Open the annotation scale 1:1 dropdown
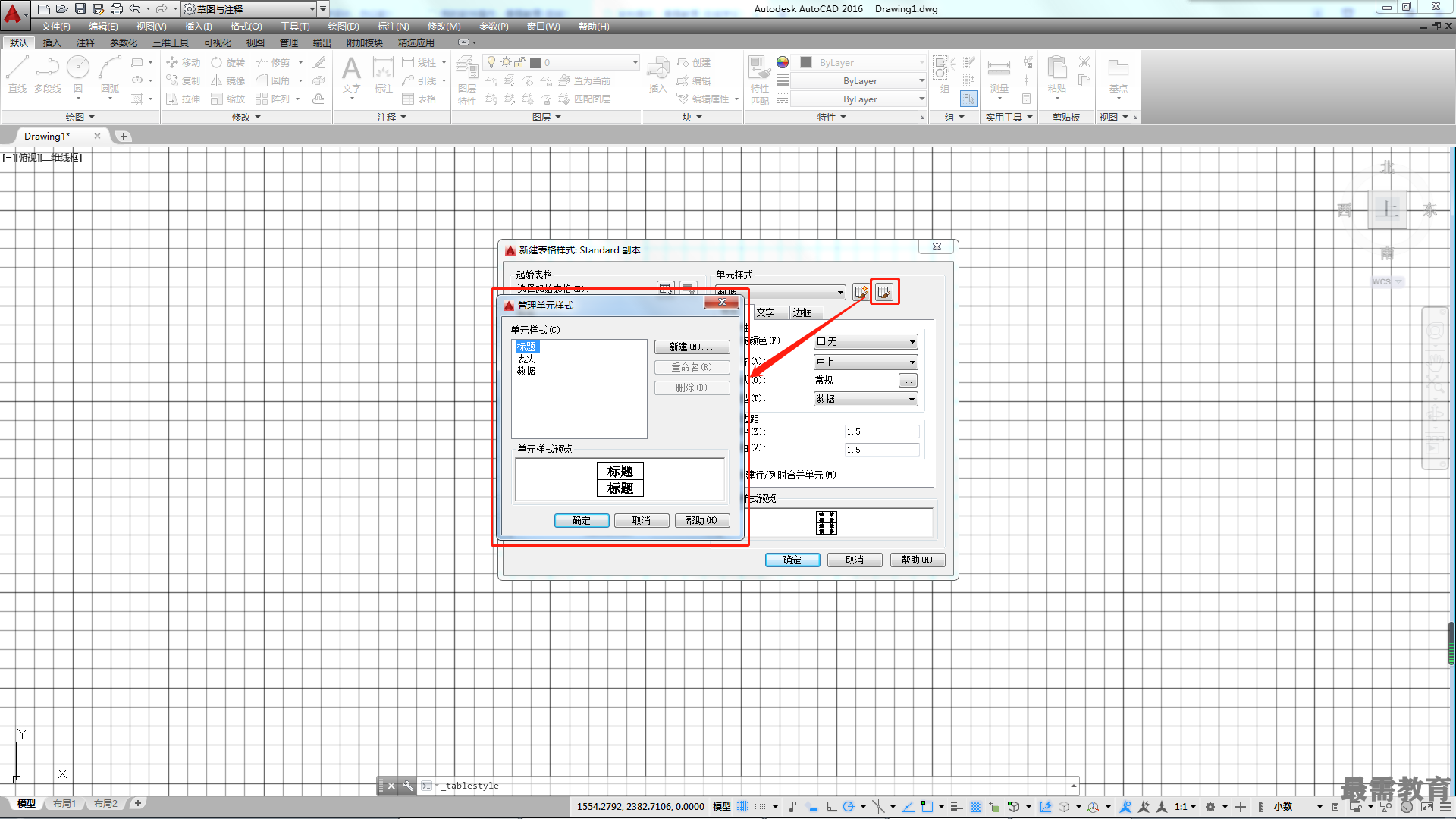 pos(1185,807)
